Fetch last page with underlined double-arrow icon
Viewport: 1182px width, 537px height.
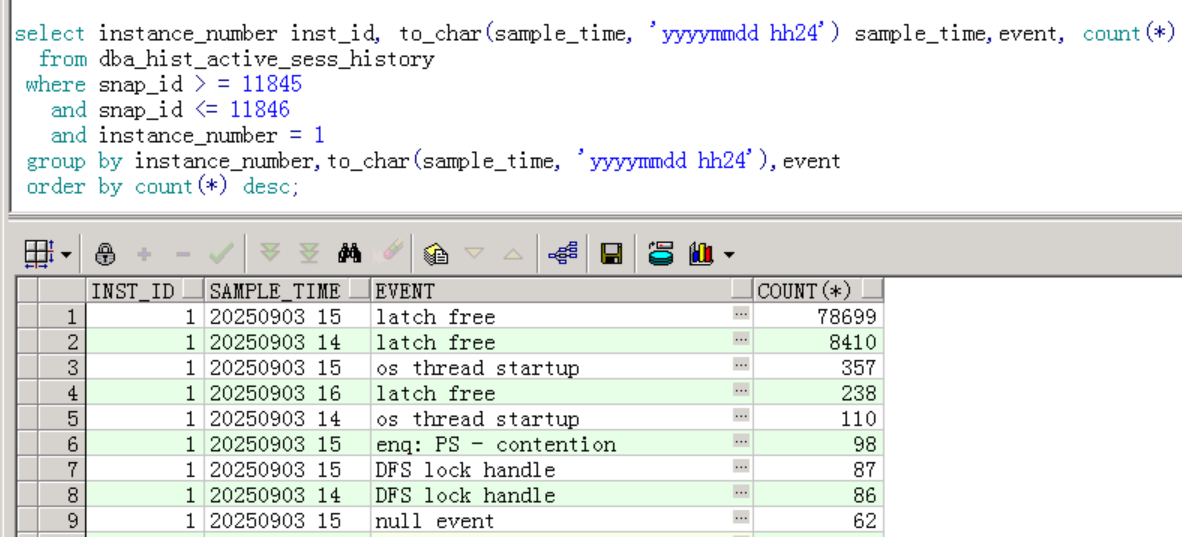tap(309, 253)
